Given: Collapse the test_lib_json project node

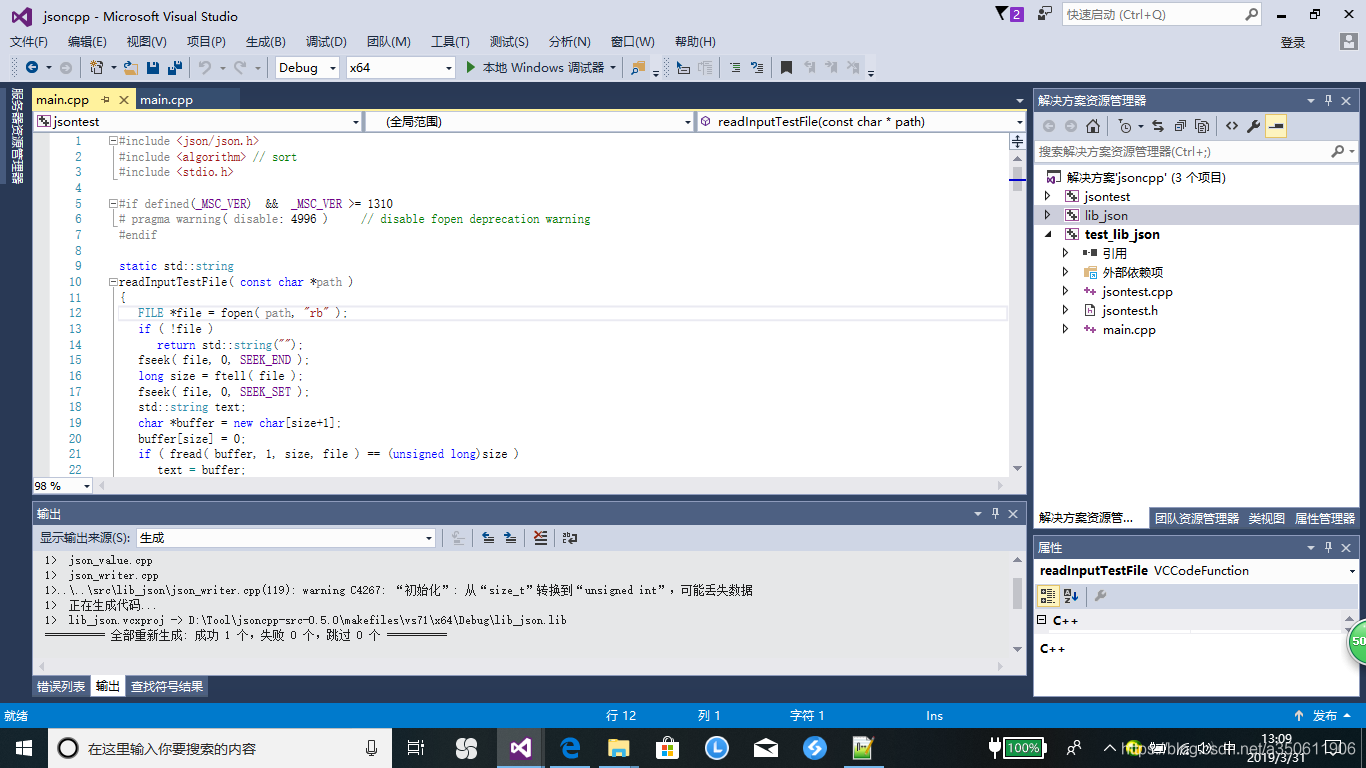Looking at the screenshot, I should [1047, 234].
